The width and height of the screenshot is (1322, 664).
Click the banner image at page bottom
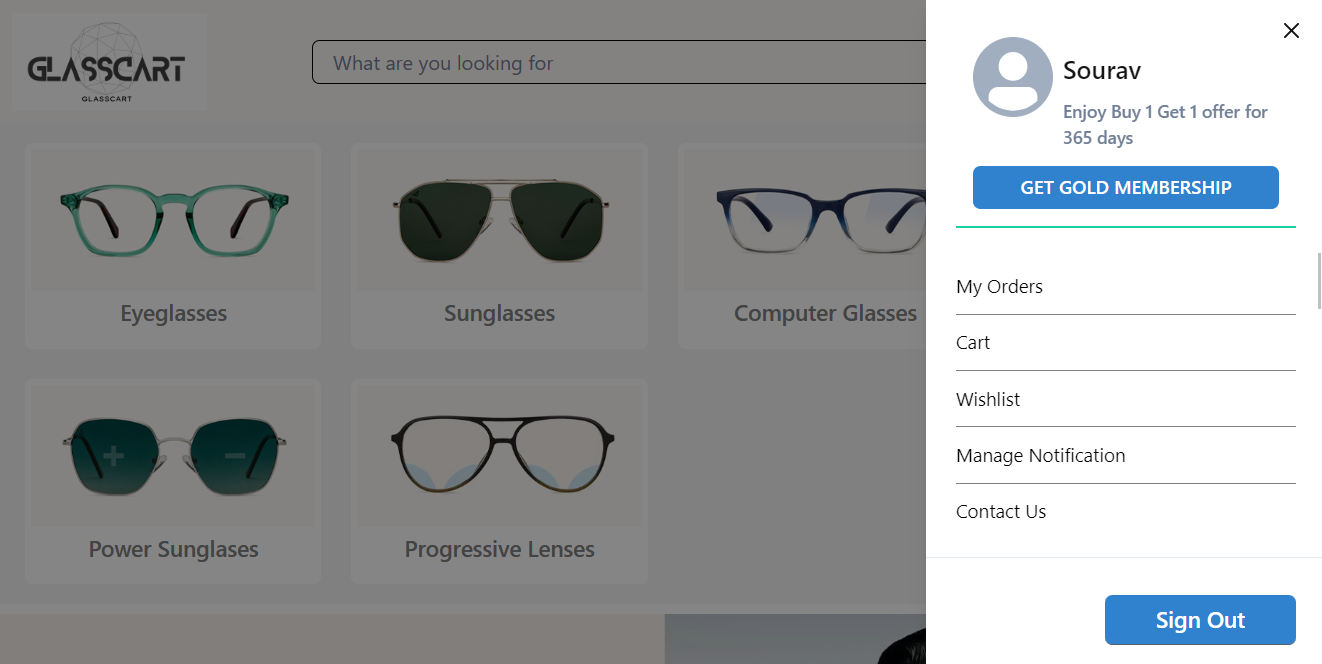pyautogui.click(x=795, y=639)
